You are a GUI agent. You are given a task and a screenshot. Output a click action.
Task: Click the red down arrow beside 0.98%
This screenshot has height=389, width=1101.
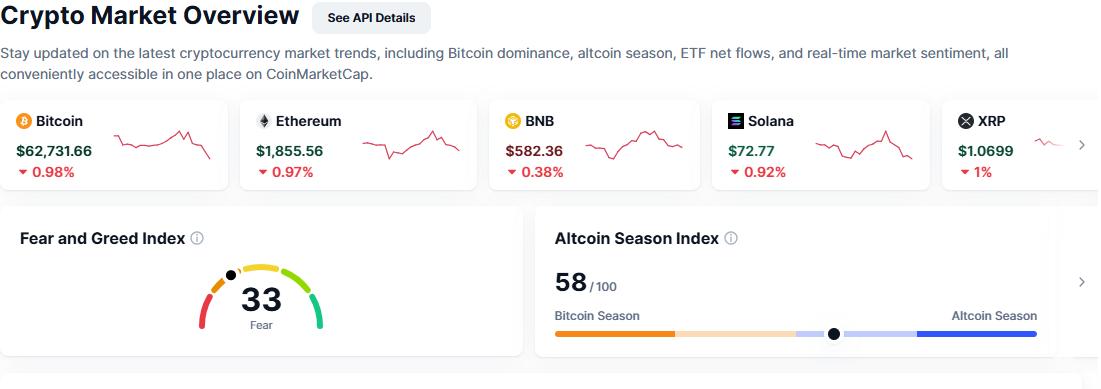click(x=23, y=172)
